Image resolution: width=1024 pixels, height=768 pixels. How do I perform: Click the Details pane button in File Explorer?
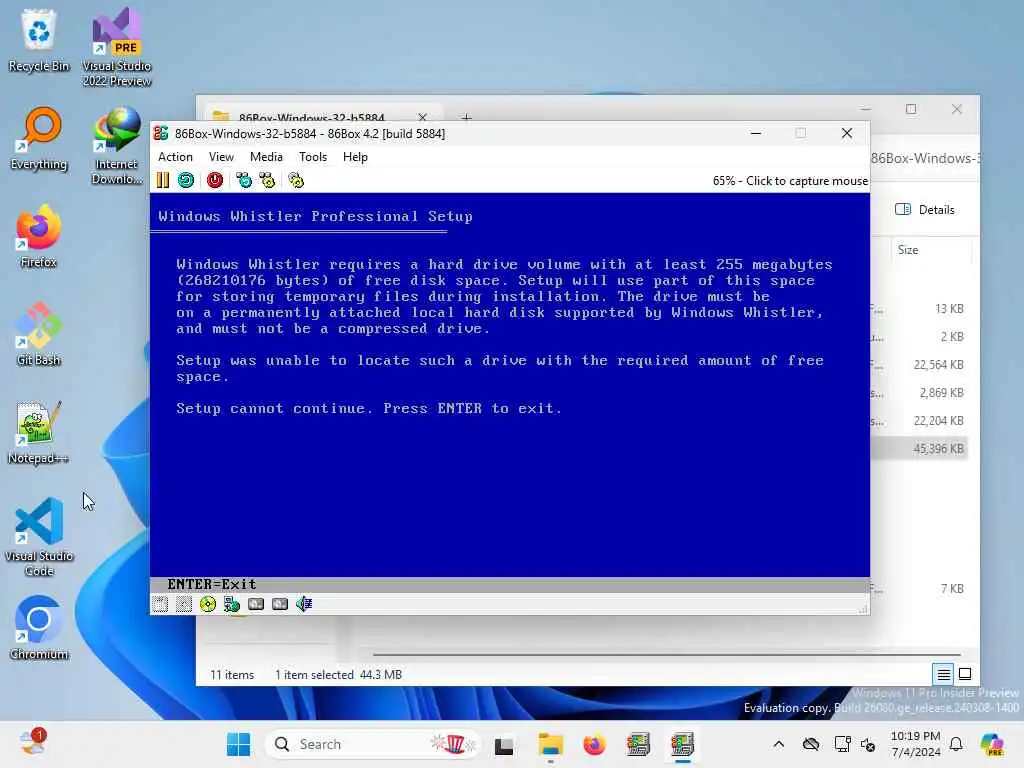[925, 210]
